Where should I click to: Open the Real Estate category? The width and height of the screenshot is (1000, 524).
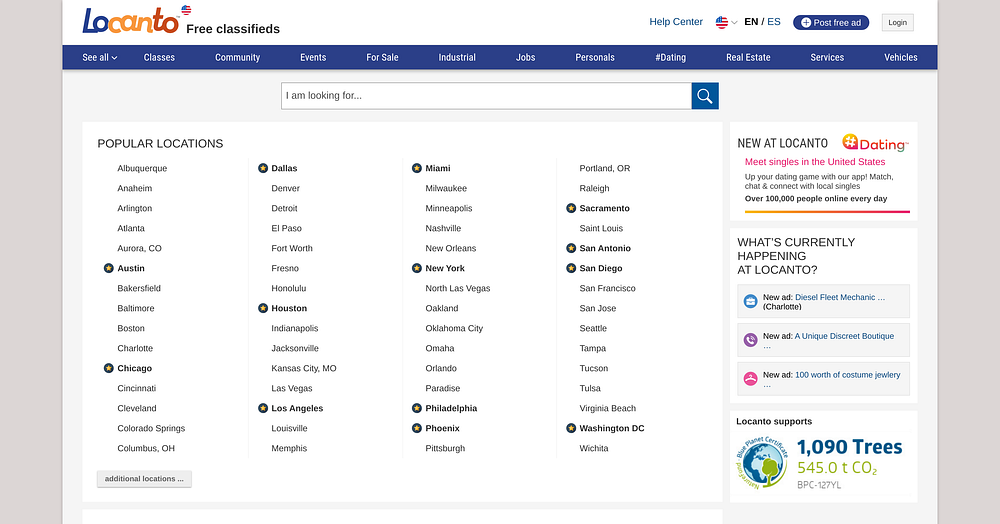748,57
